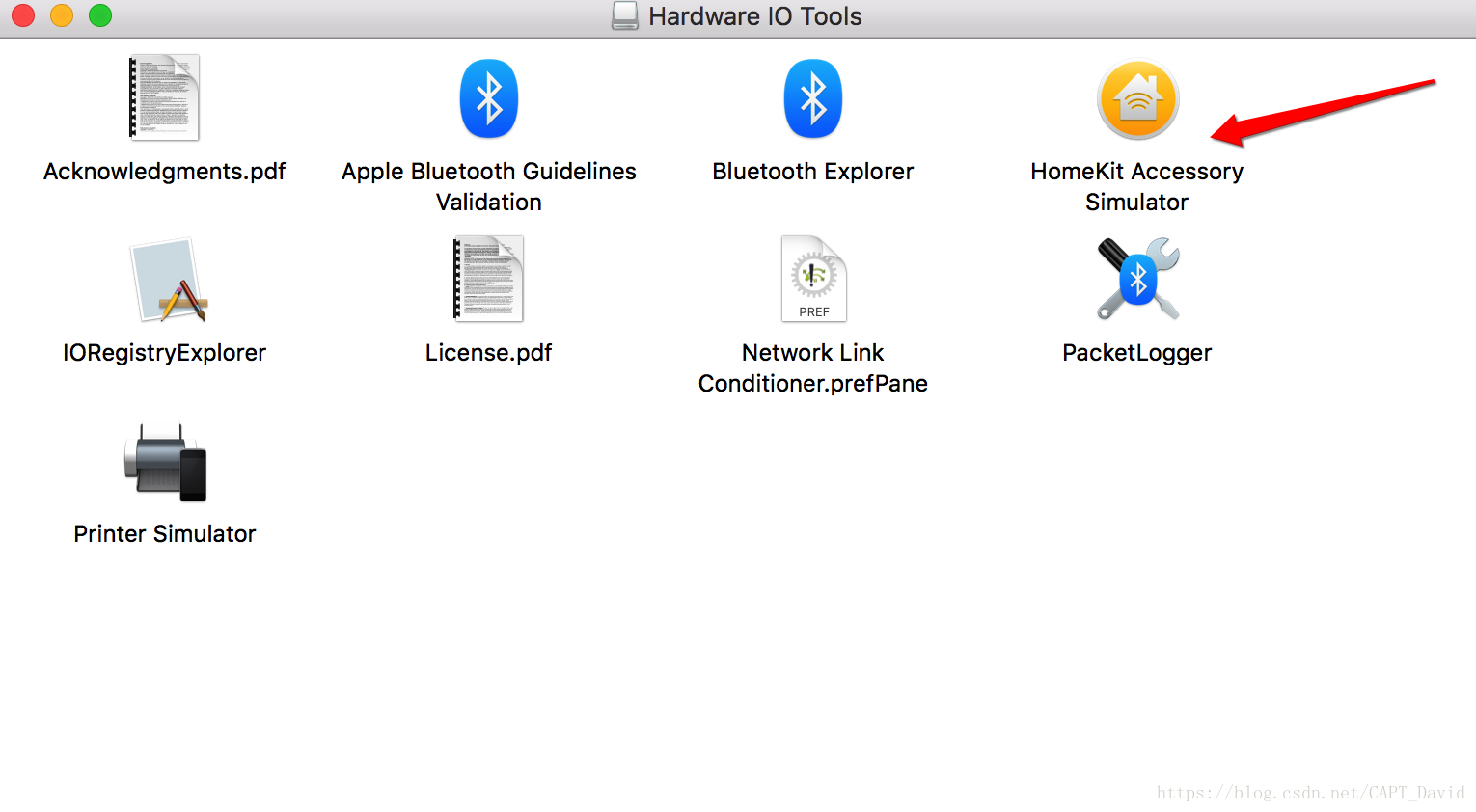Click the "Apple Bluetooth Guidelines Validation" label
This screenshot has width=1476, height=812.
point(489,186)
